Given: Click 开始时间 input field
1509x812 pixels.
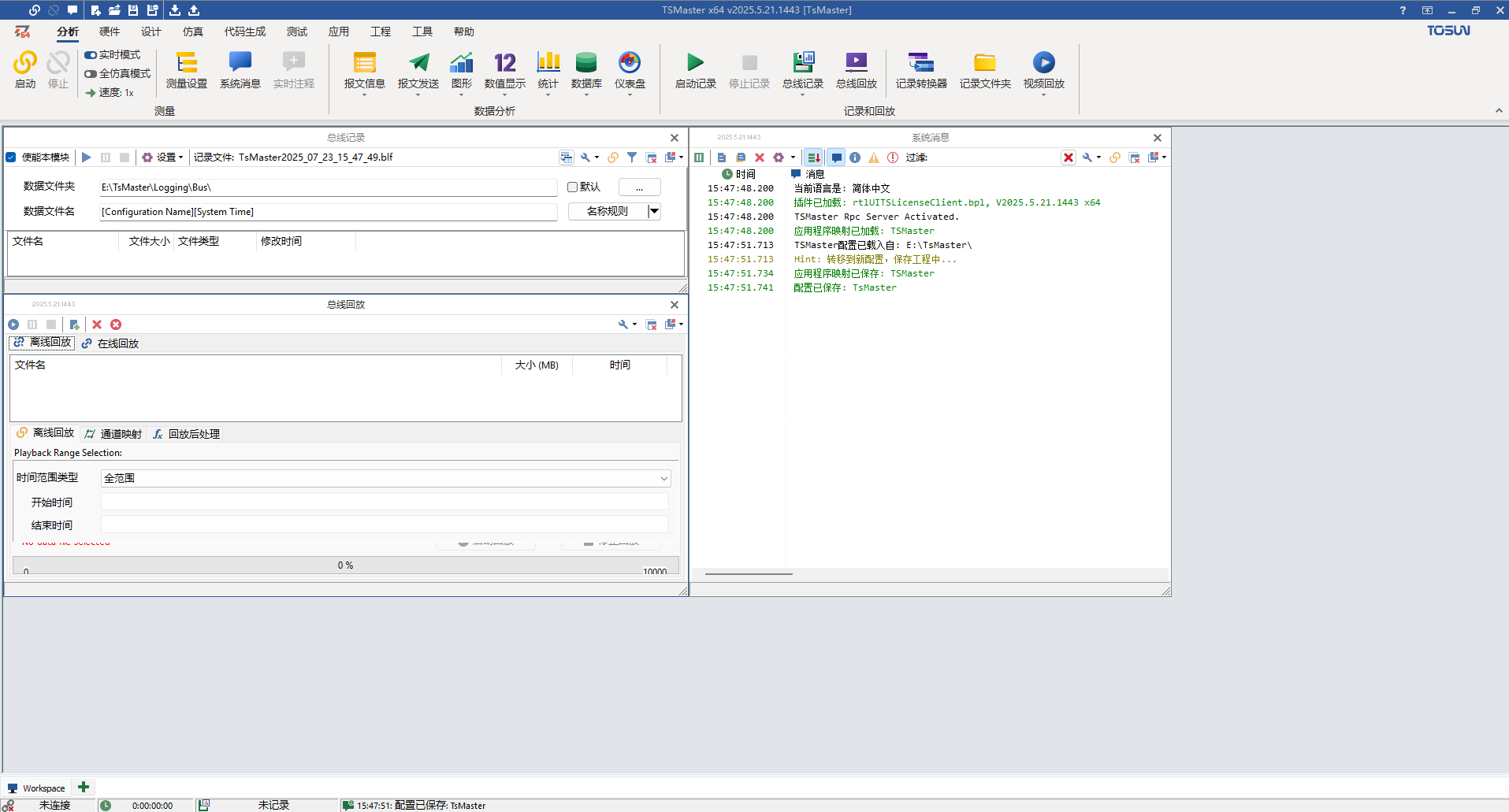Looking at the screenshot, I should click(x=385, y=502).
